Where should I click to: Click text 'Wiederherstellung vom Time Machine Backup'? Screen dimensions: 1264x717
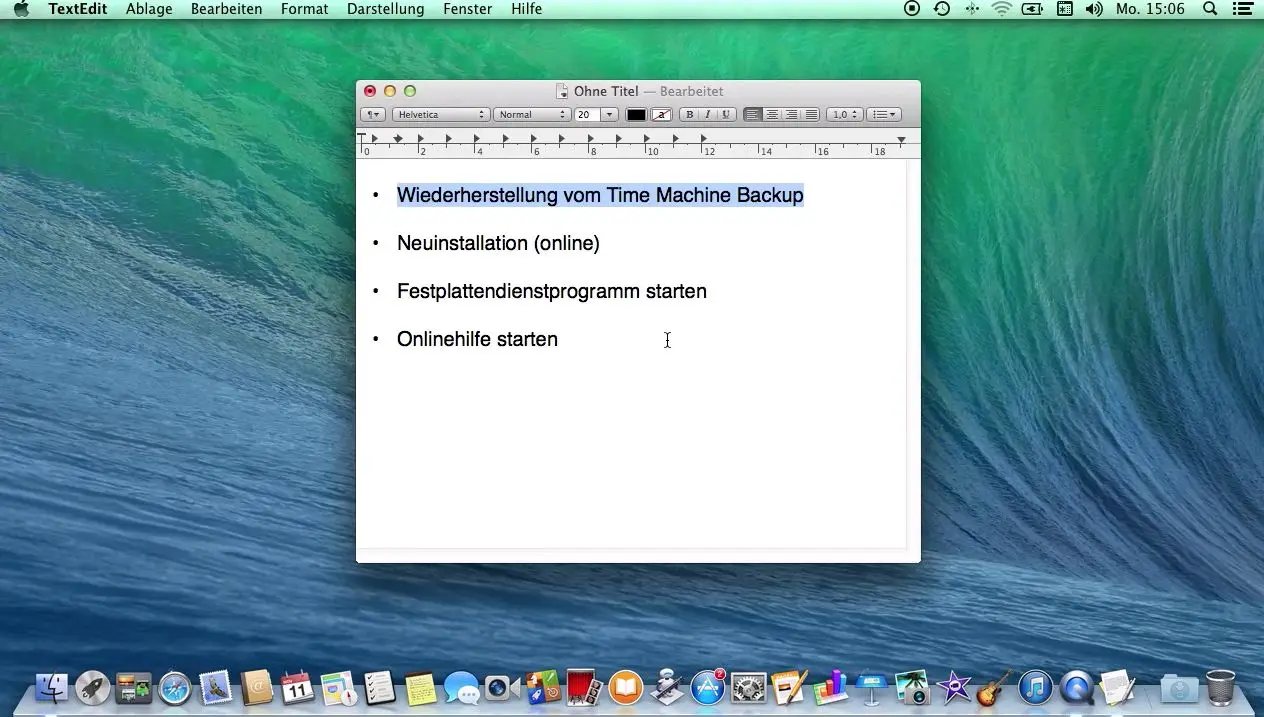(600, 195)
